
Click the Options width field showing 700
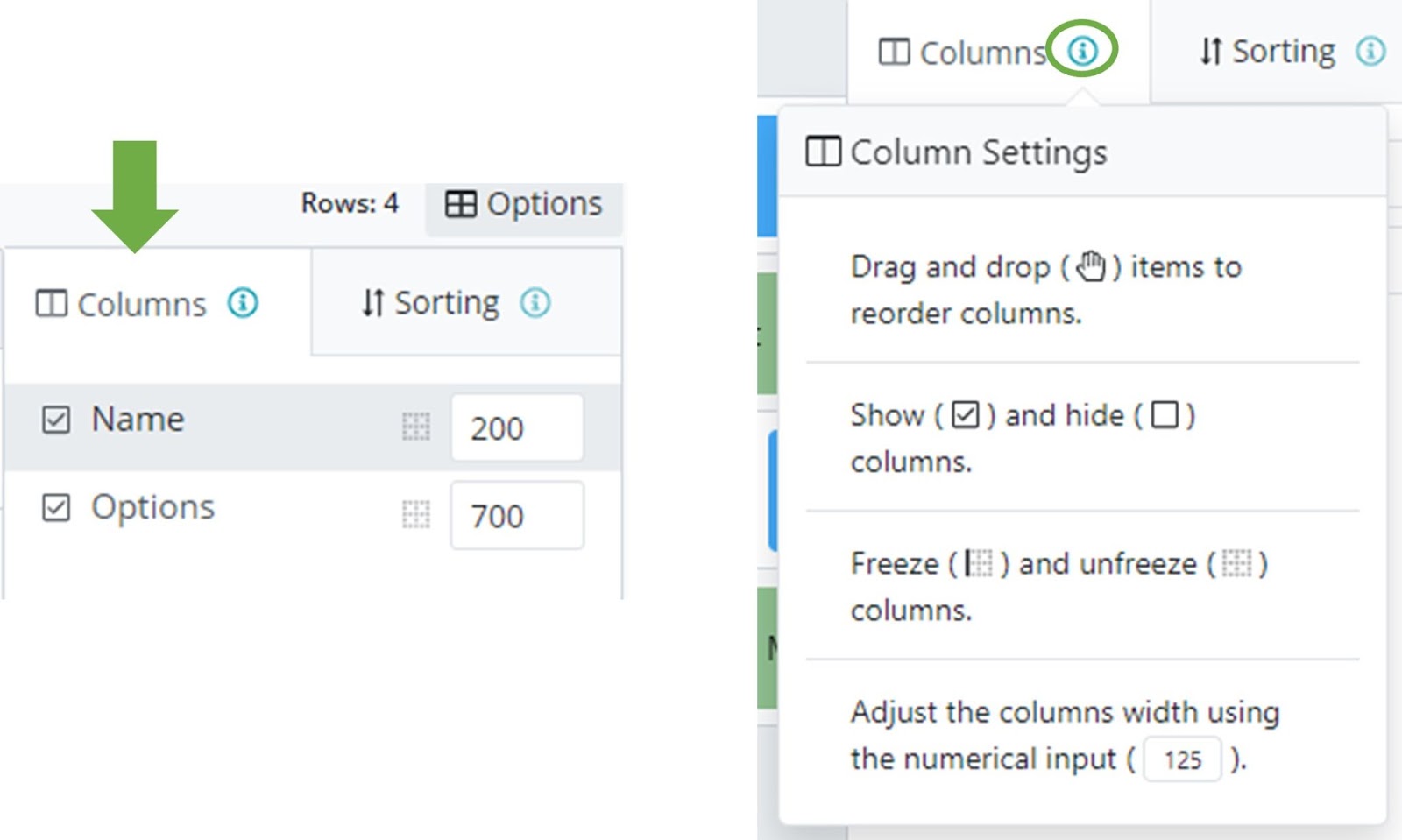click(516, 516)
